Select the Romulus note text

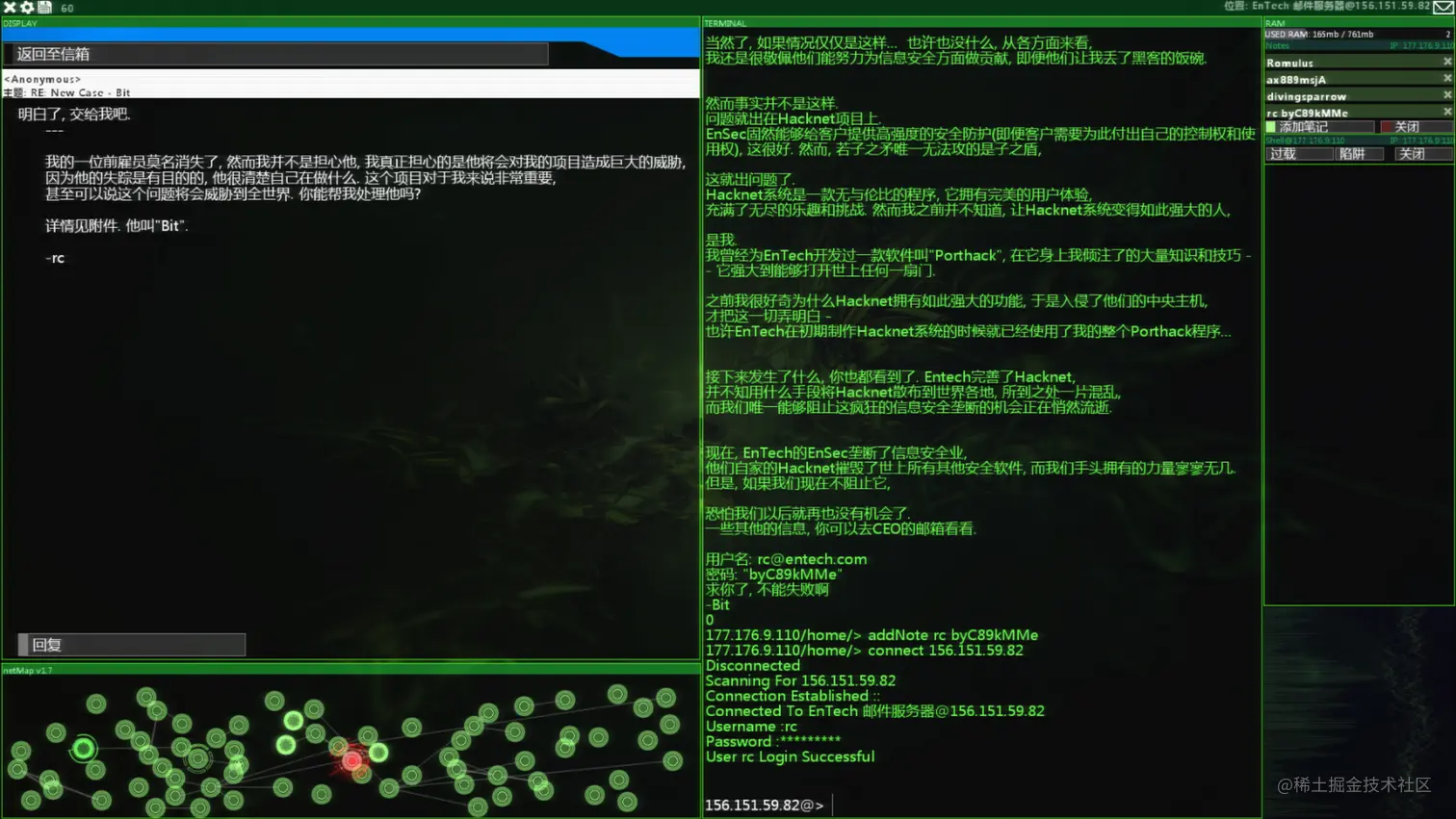tap(1290, 63)
